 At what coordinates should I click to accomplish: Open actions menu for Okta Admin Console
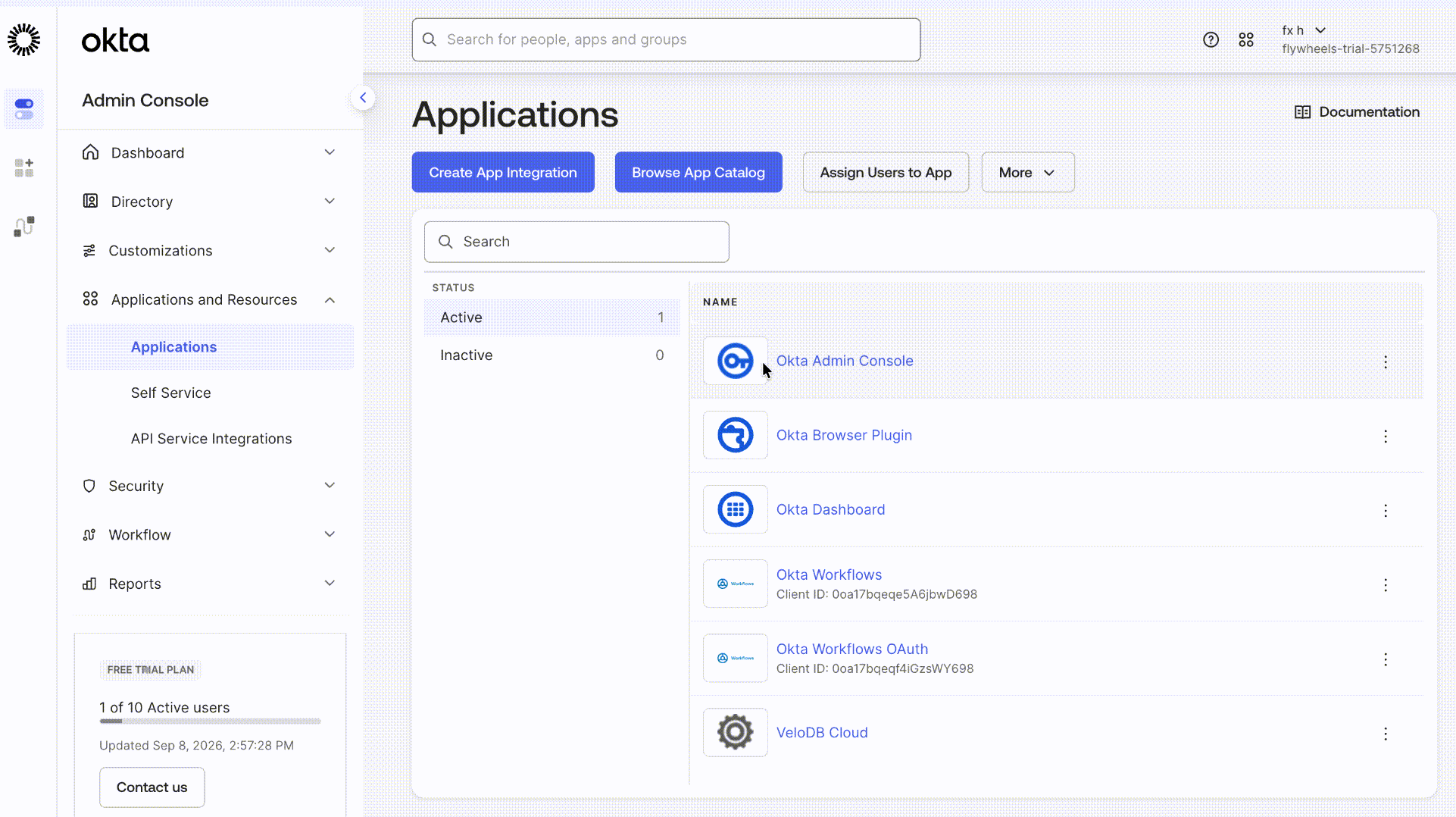[x=1386, y=362]
